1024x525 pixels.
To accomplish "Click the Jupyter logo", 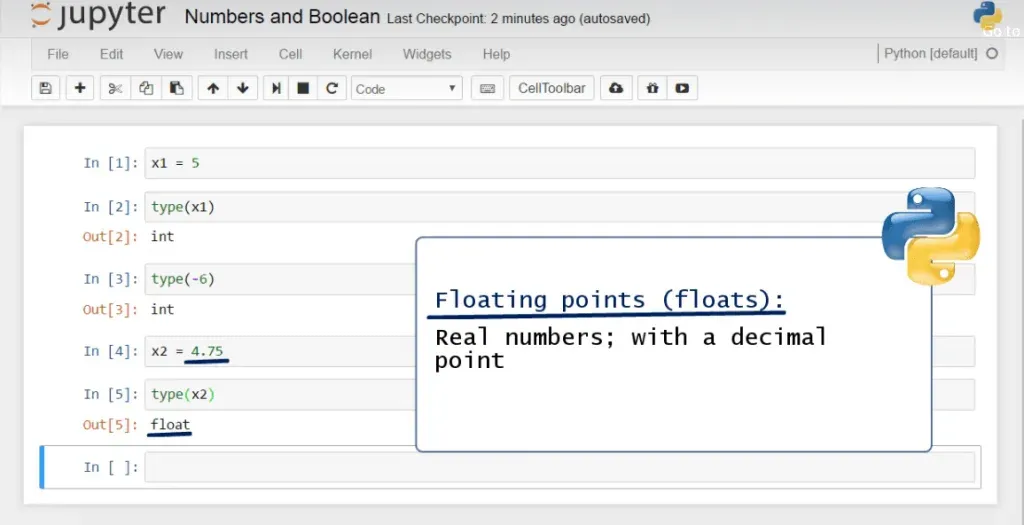I will point(98,17).
